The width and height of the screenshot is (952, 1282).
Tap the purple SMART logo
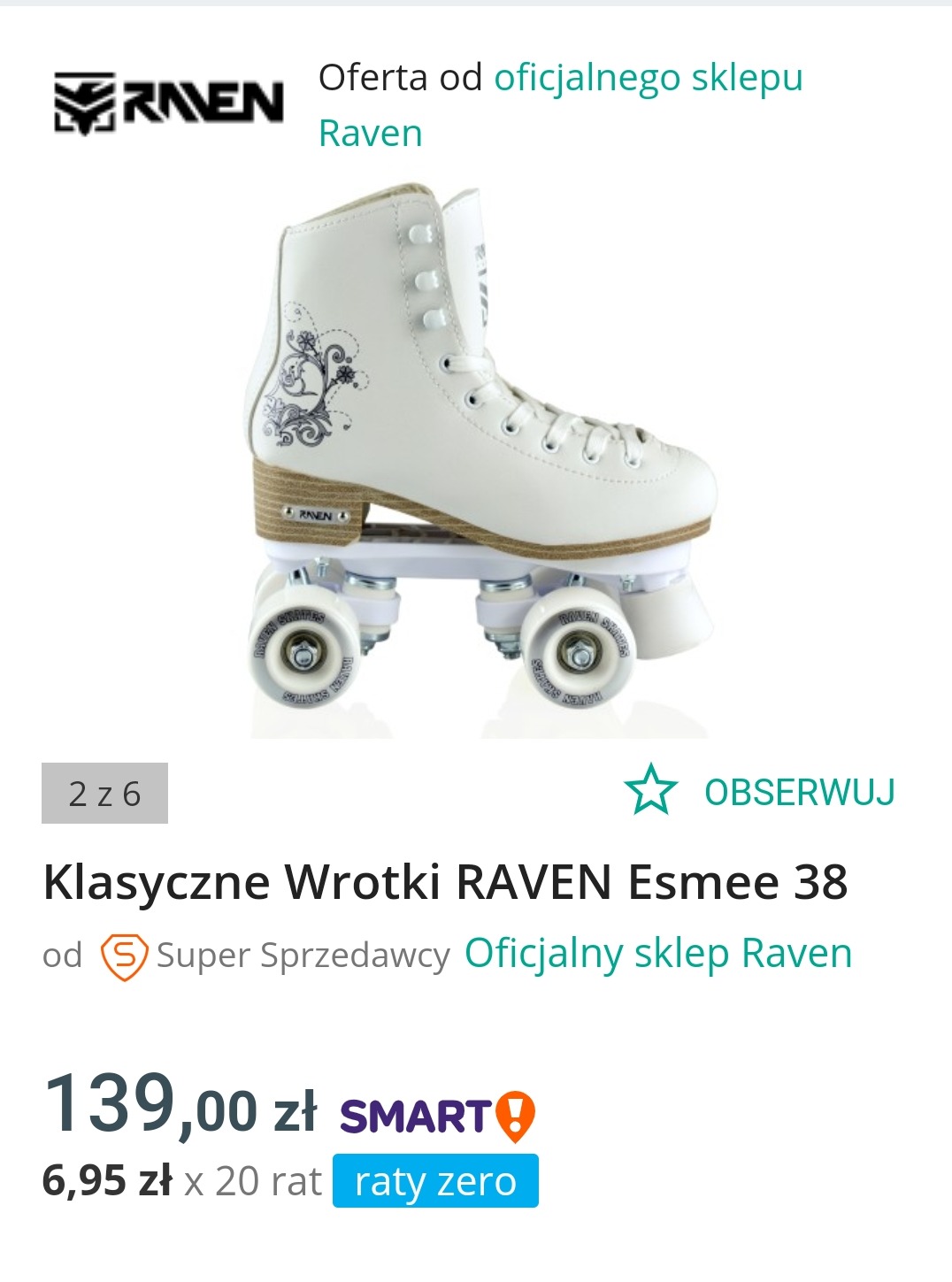[416, 1117]
